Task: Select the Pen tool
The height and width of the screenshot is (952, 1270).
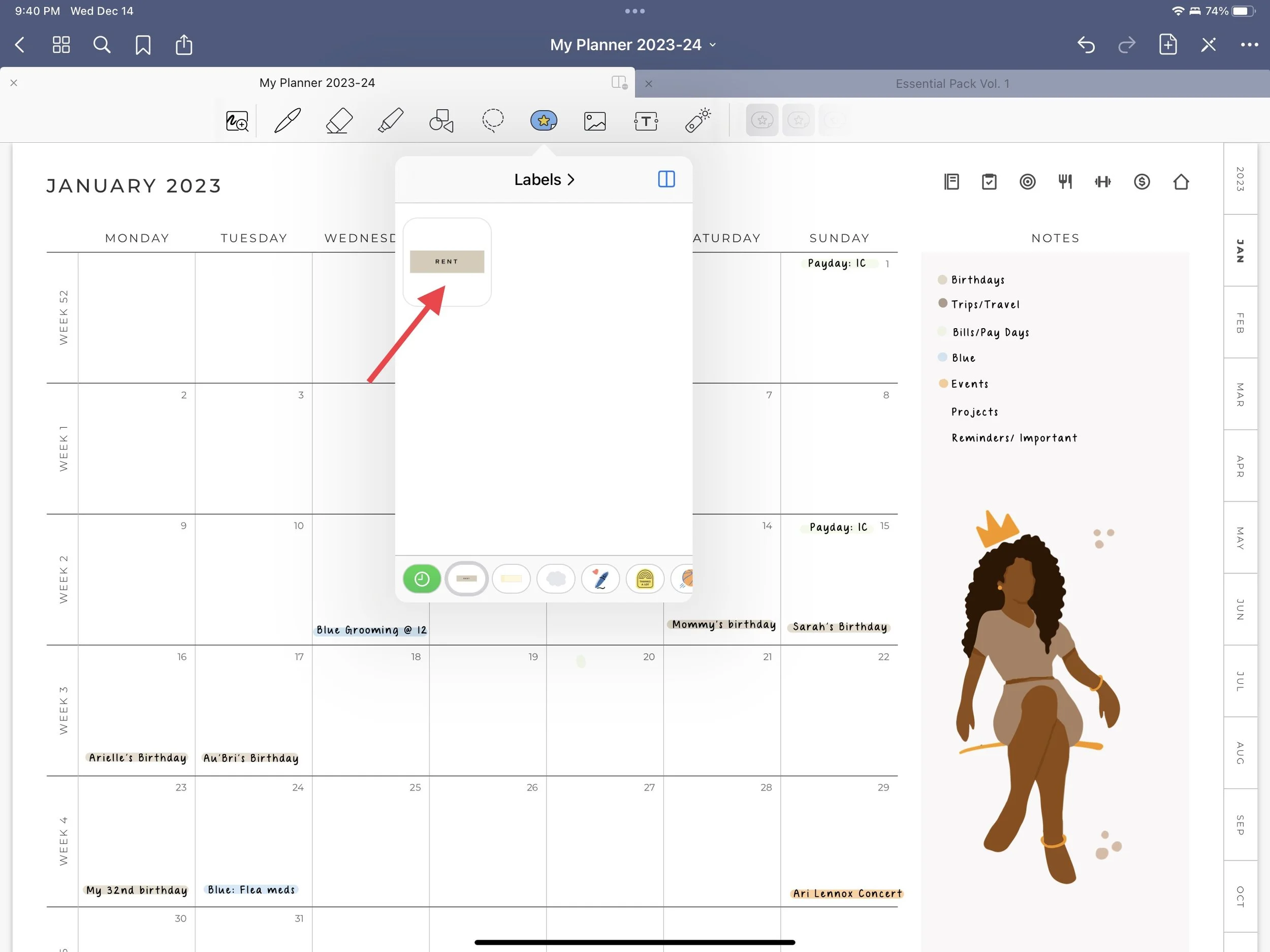Action: 287,120
